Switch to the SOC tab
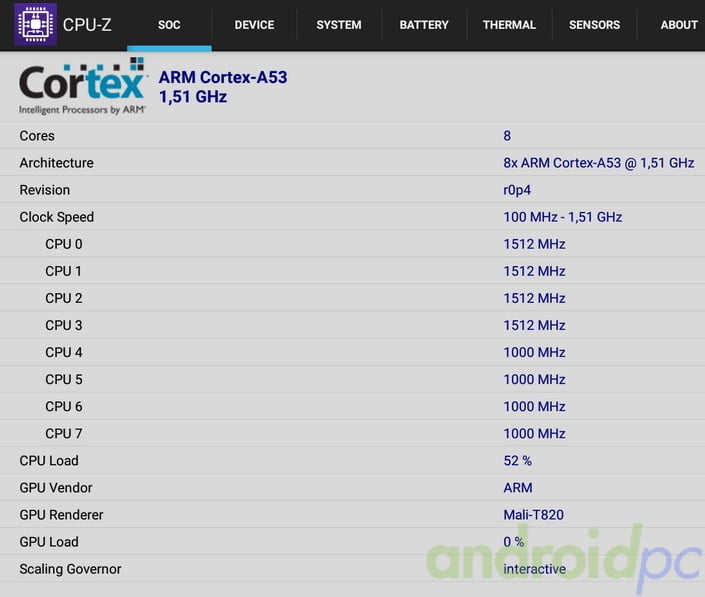705x597 pixels. (169, 25)
